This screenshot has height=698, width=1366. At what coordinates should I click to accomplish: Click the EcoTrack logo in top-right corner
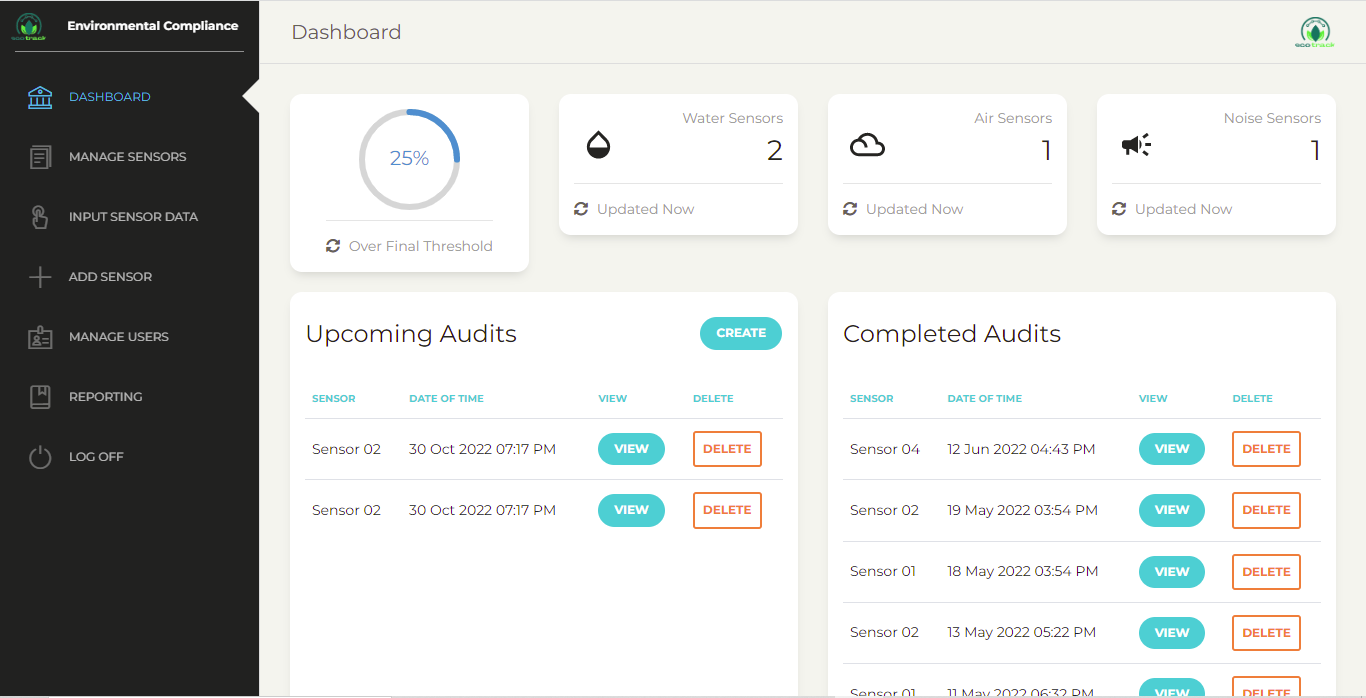1315,32
